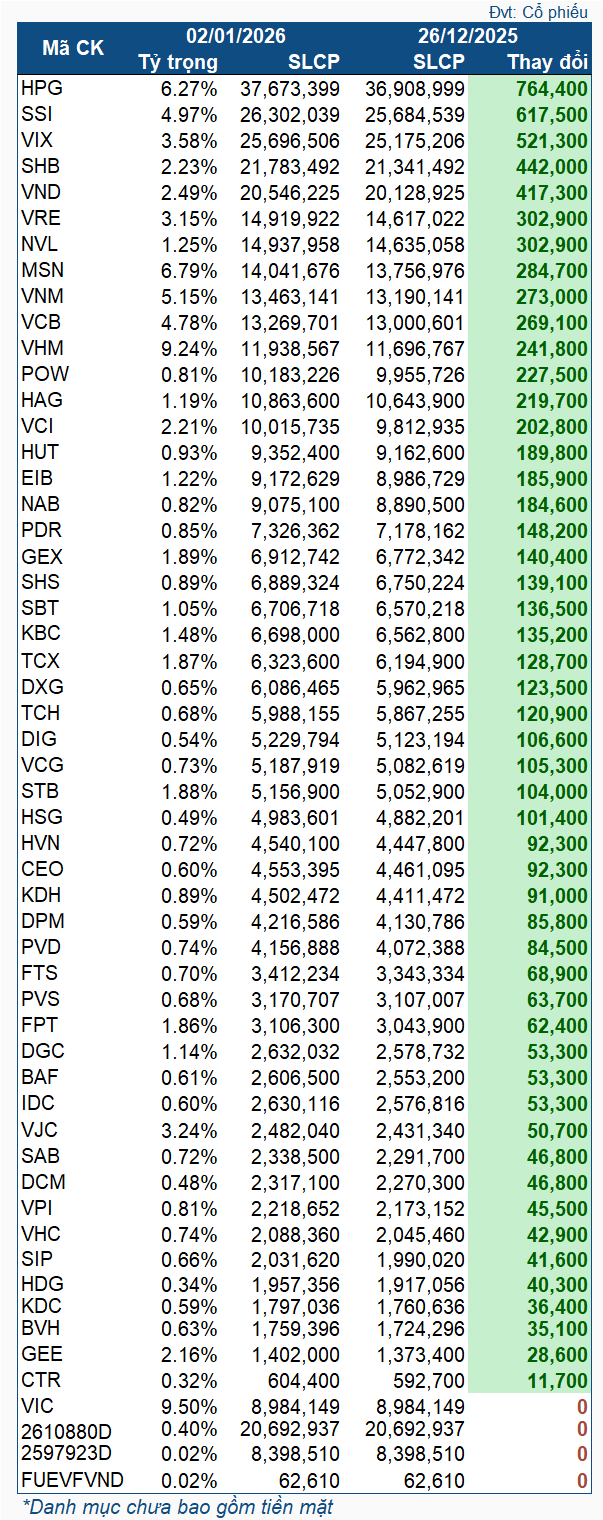The width and height of the screenshot is (603, 1520).
Task: Select the VNM ticker cell
Action: point(42,297)
